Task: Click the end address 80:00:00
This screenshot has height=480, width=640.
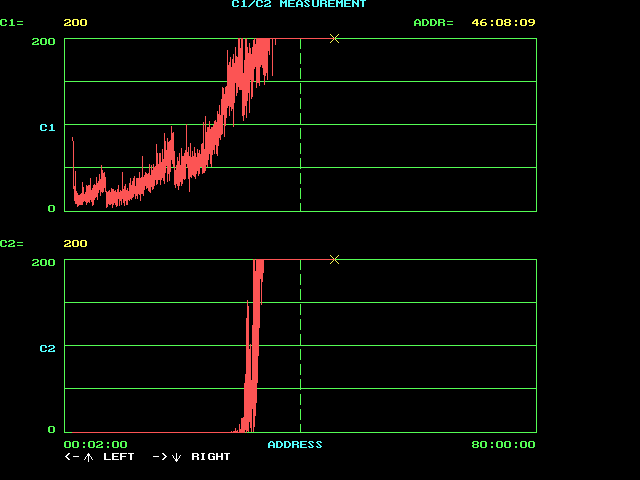Action: (x=503, y=444)
